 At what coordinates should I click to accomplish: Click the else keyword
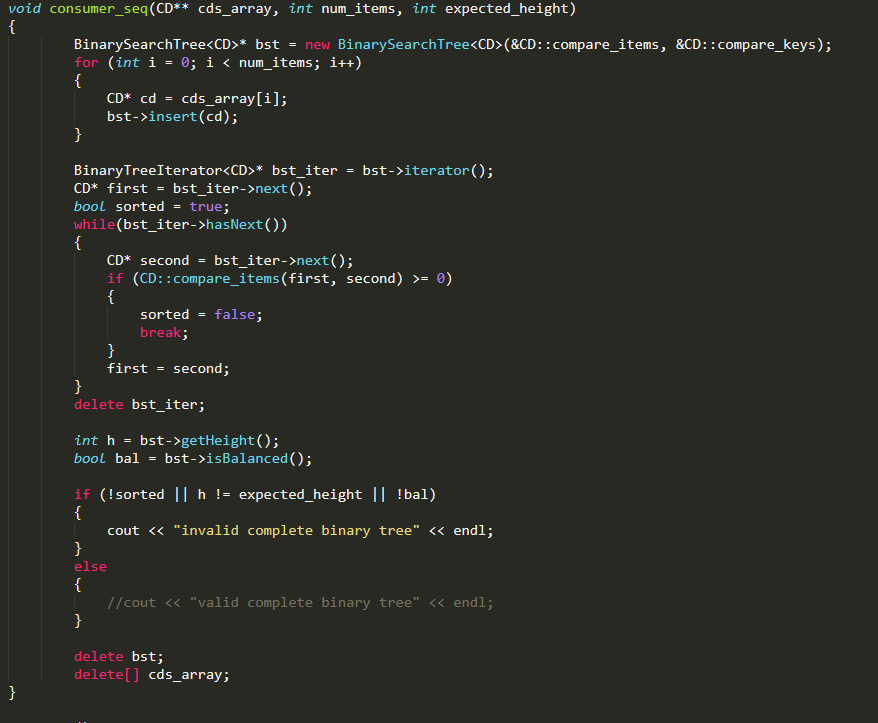(89, 566)
